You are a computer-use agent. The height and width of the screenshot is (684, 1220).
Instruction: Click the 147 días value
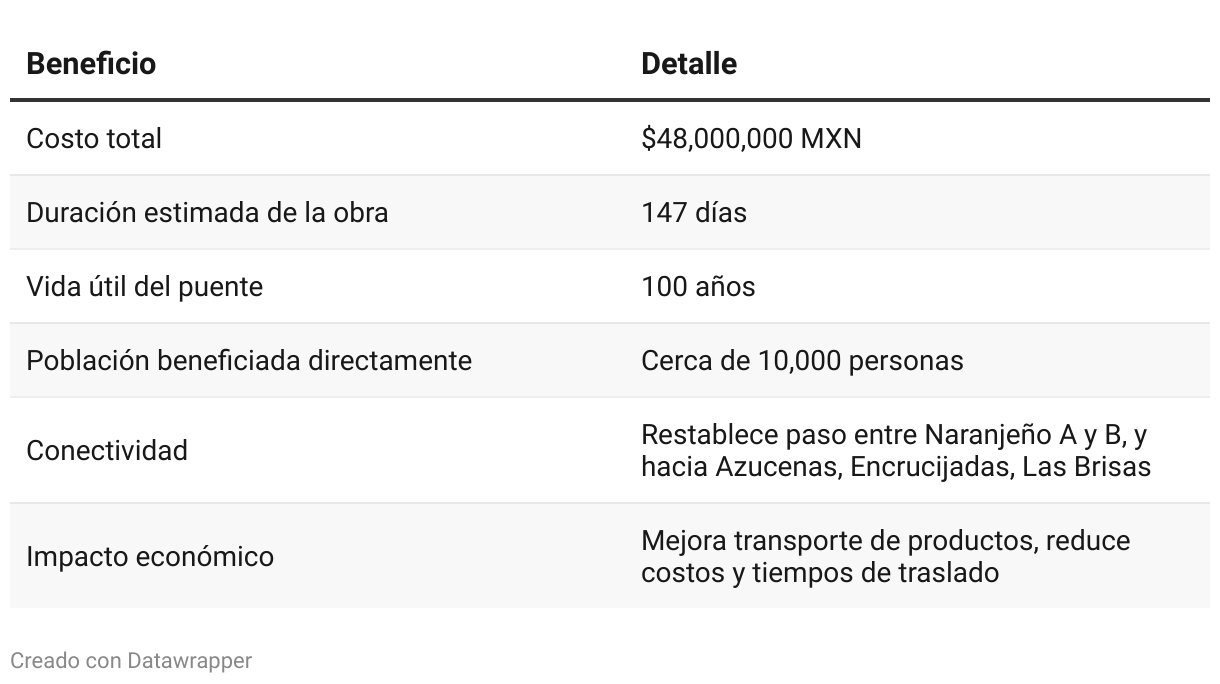point(694,212)
